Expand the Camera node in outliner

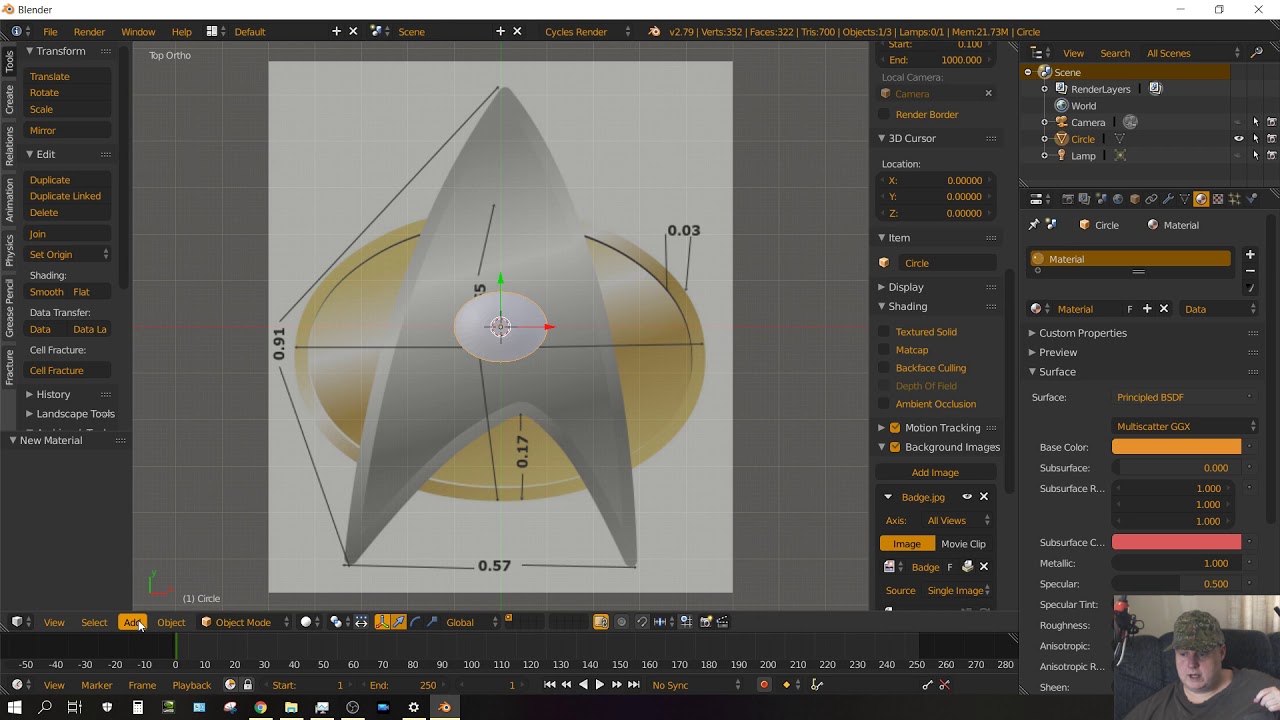(x=1045, y=122)
